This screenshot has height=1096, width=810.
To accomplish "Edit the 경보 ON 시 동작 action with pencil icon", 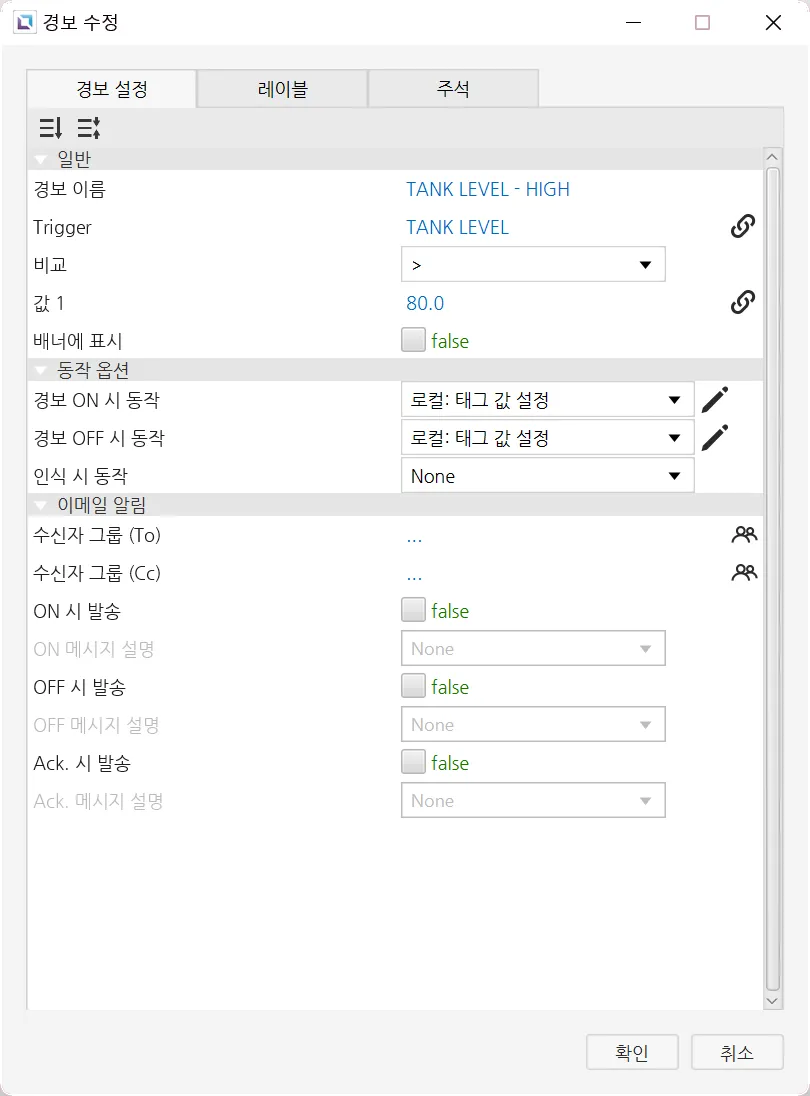I will (x=714, y=400).
